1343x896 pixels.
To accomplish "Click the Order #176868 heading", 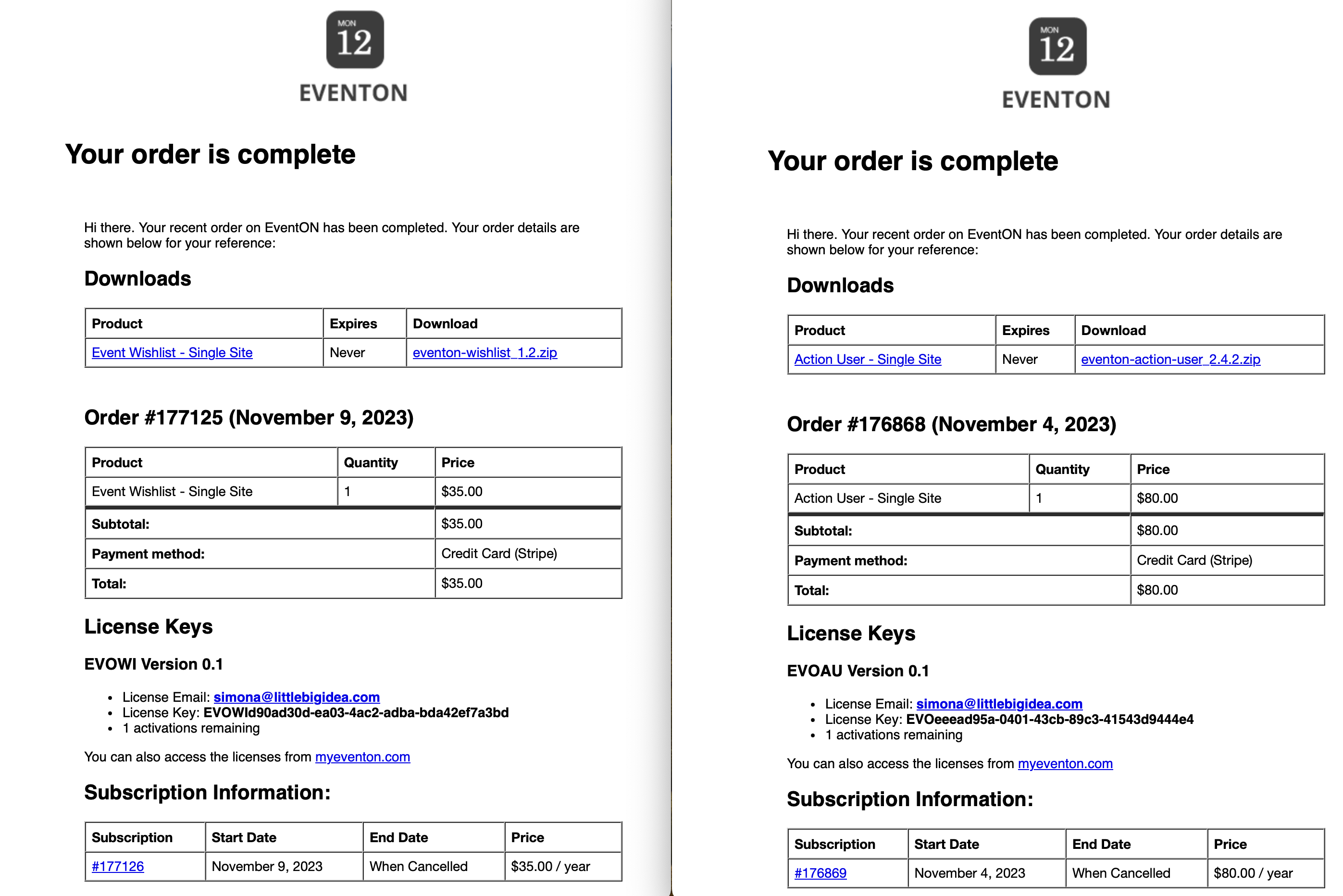I will tap(952, 424).
